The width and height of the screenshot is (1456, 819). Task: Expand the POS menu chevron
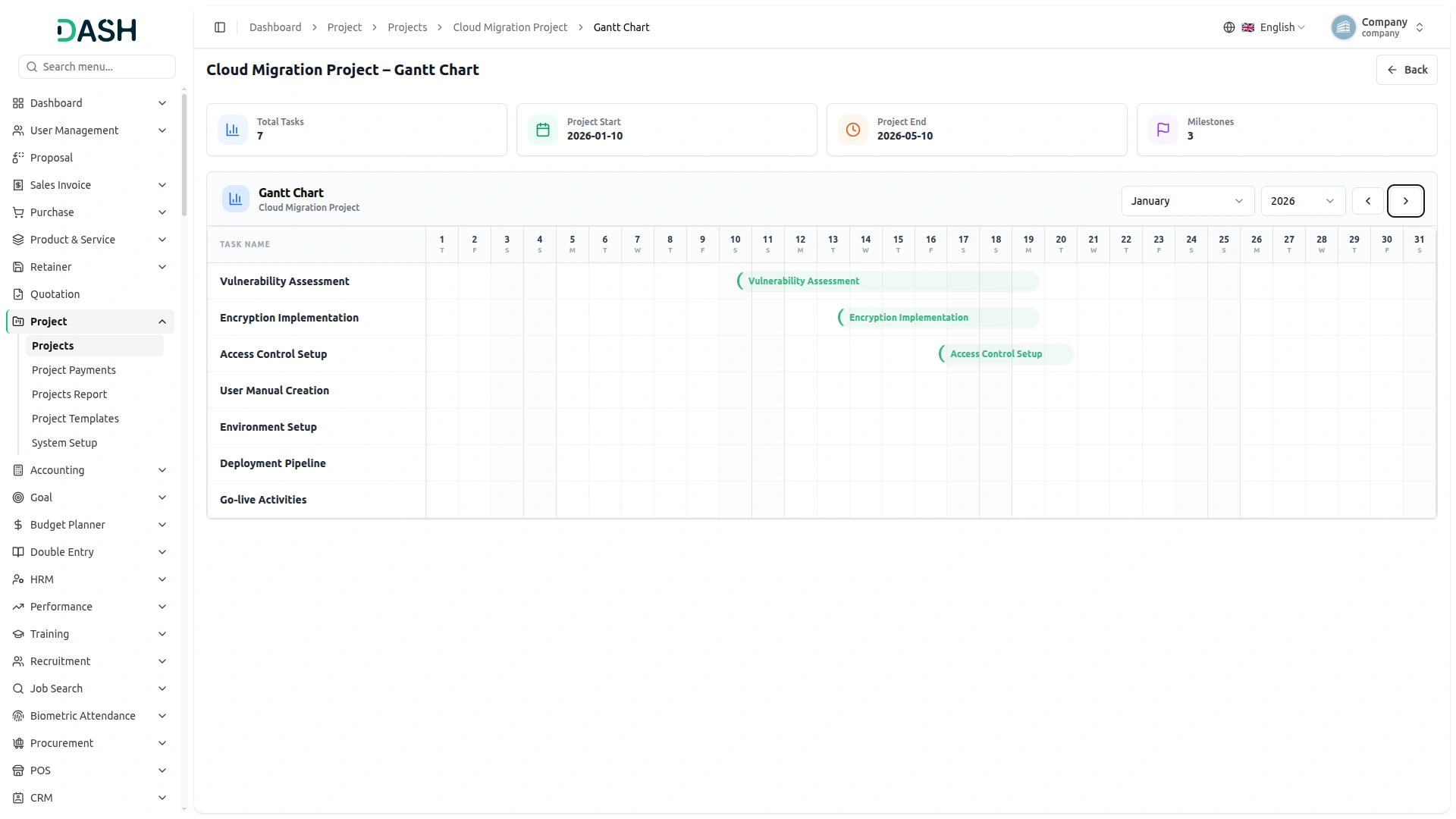[162, 770]
